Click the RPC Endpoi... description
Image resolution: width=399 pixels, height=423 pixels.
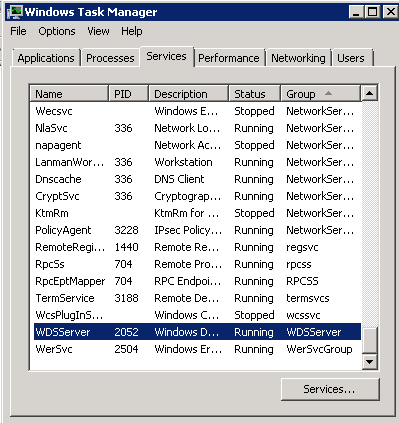[x=188, y=281]
